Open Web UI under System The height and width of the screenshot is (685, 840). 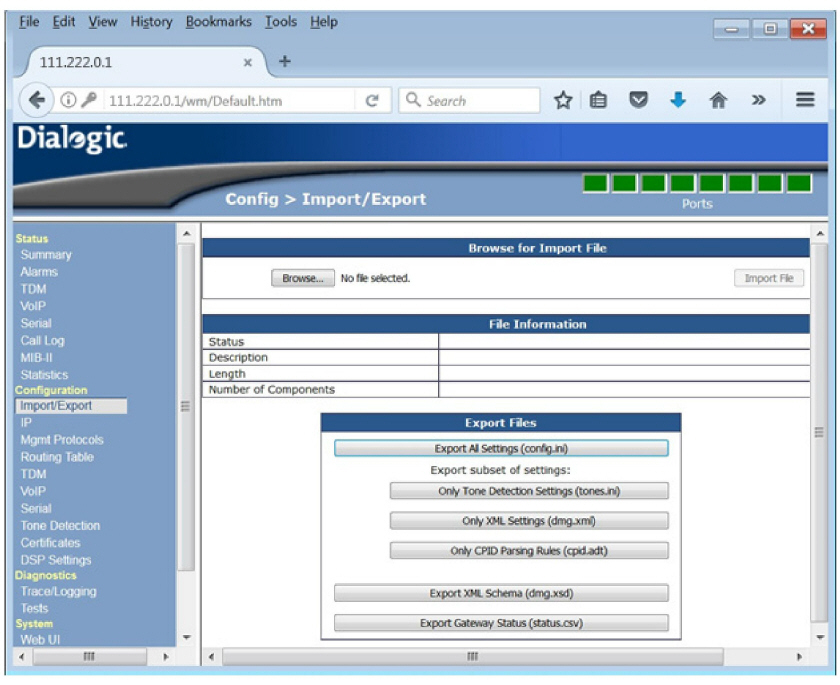(40, 639)
